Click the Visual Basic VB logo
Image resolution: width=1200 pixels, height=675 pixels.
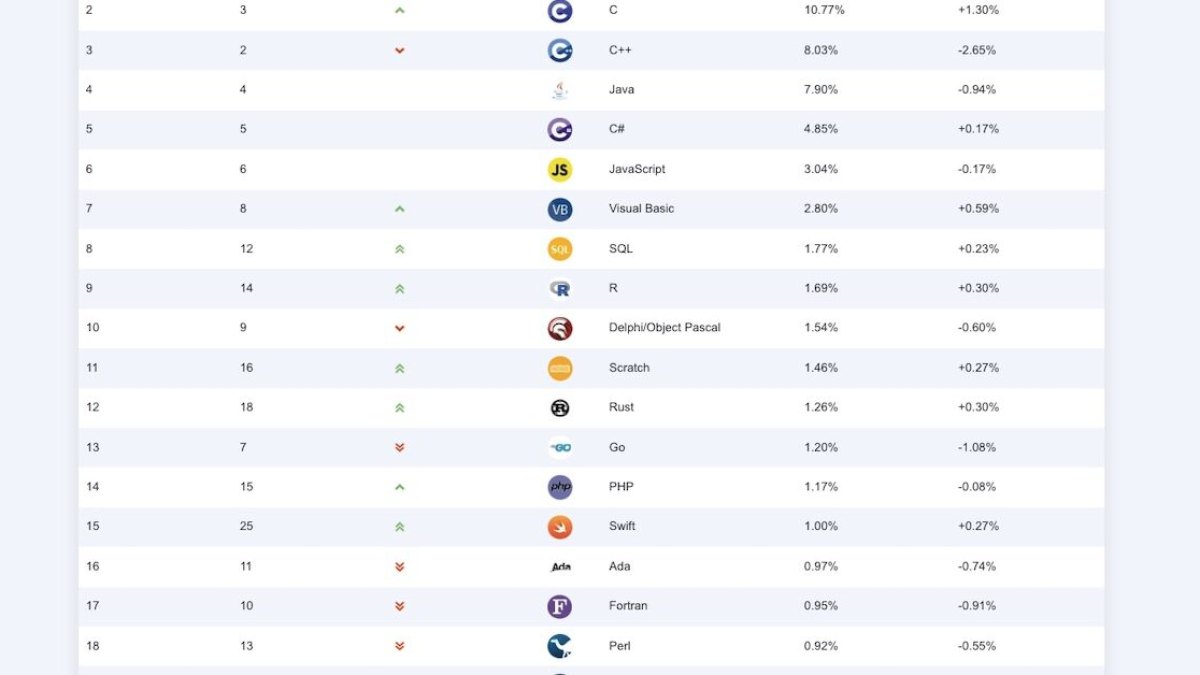[560, 209]
